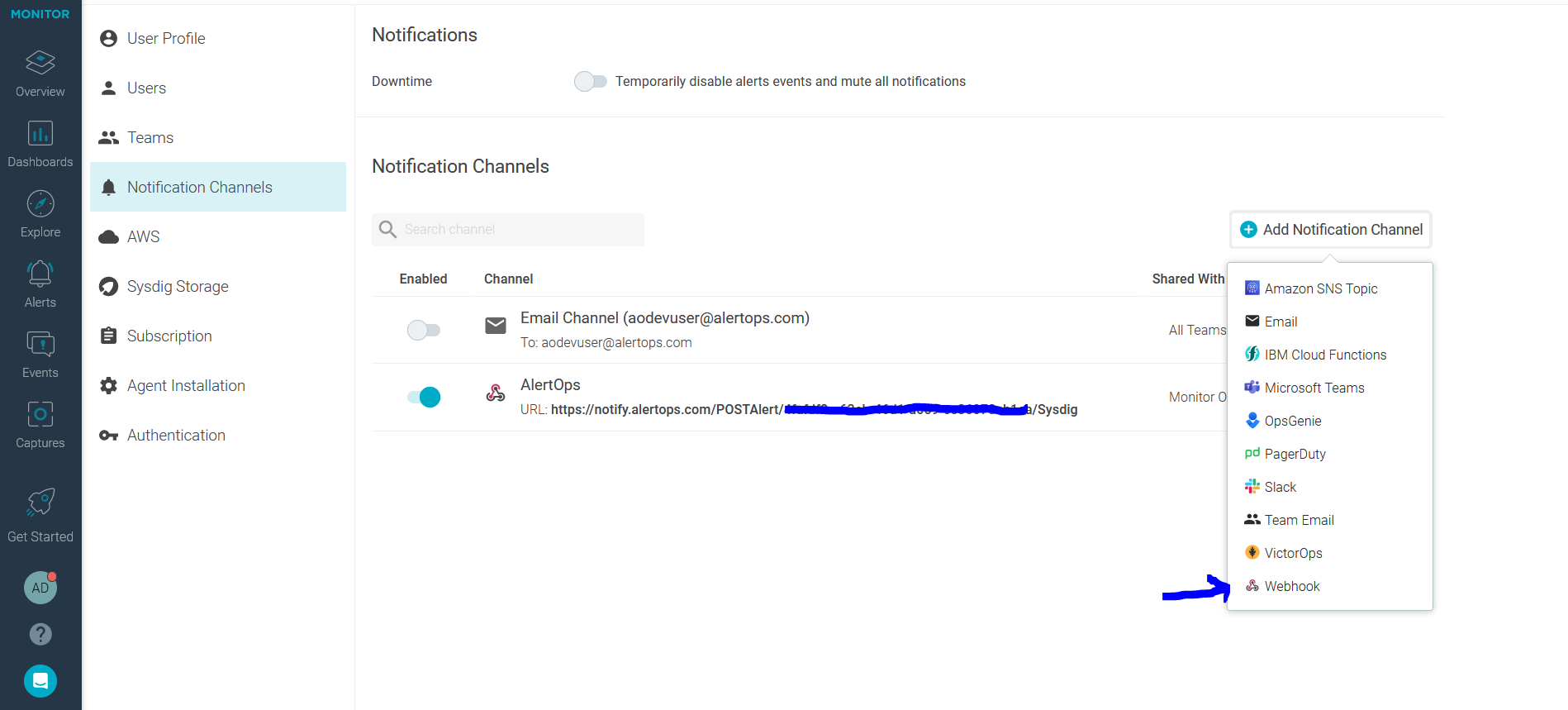Image resolution: width=1568 pixels, height=710 pixels.
Task: Disable the AlertOps channel toggle
Action: pyautogui.click(x=424, y=398)
